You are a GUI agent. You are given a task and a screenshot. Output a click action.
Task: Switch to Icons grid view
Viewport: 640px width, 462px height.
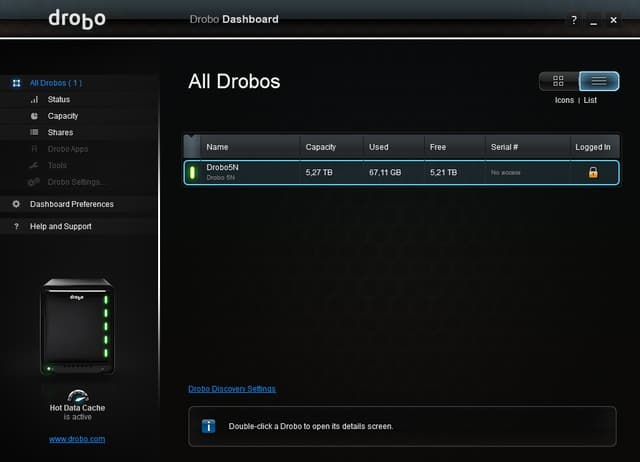tap(558, 81)
